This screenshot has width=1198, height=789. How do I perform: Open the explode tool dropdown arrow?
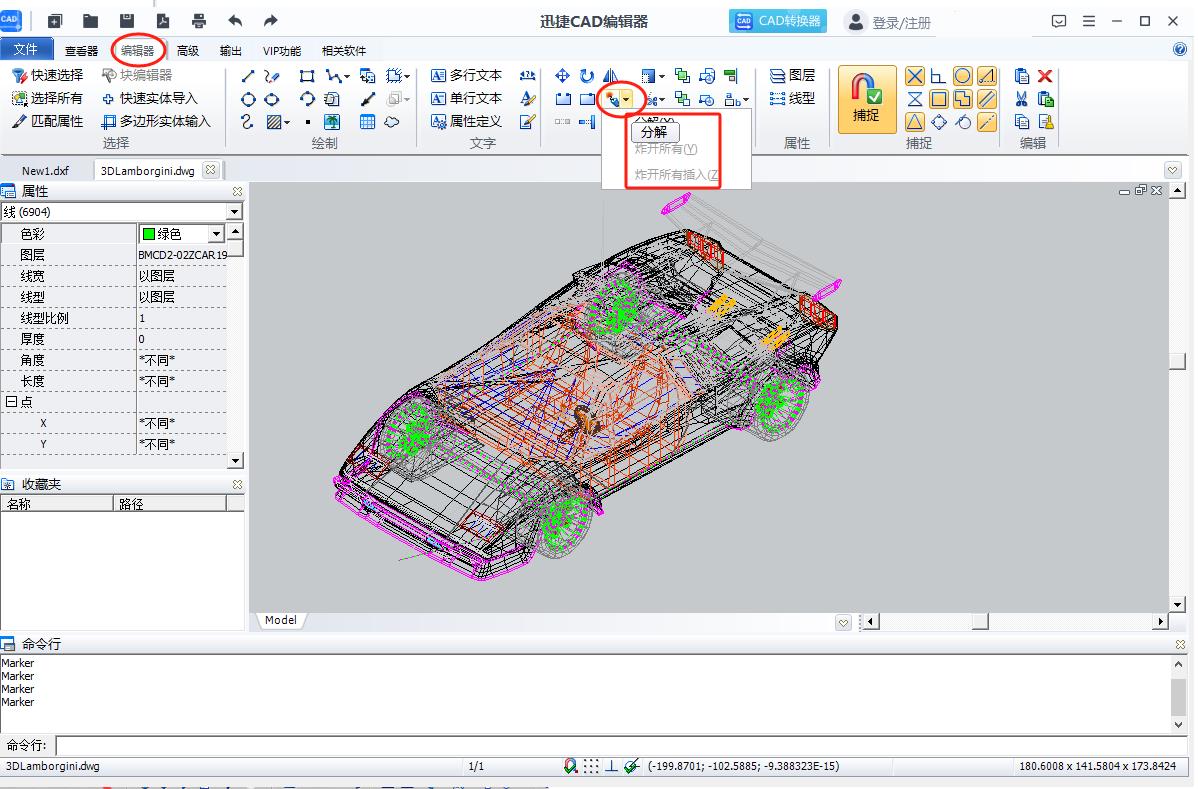[x=626, y=99]
